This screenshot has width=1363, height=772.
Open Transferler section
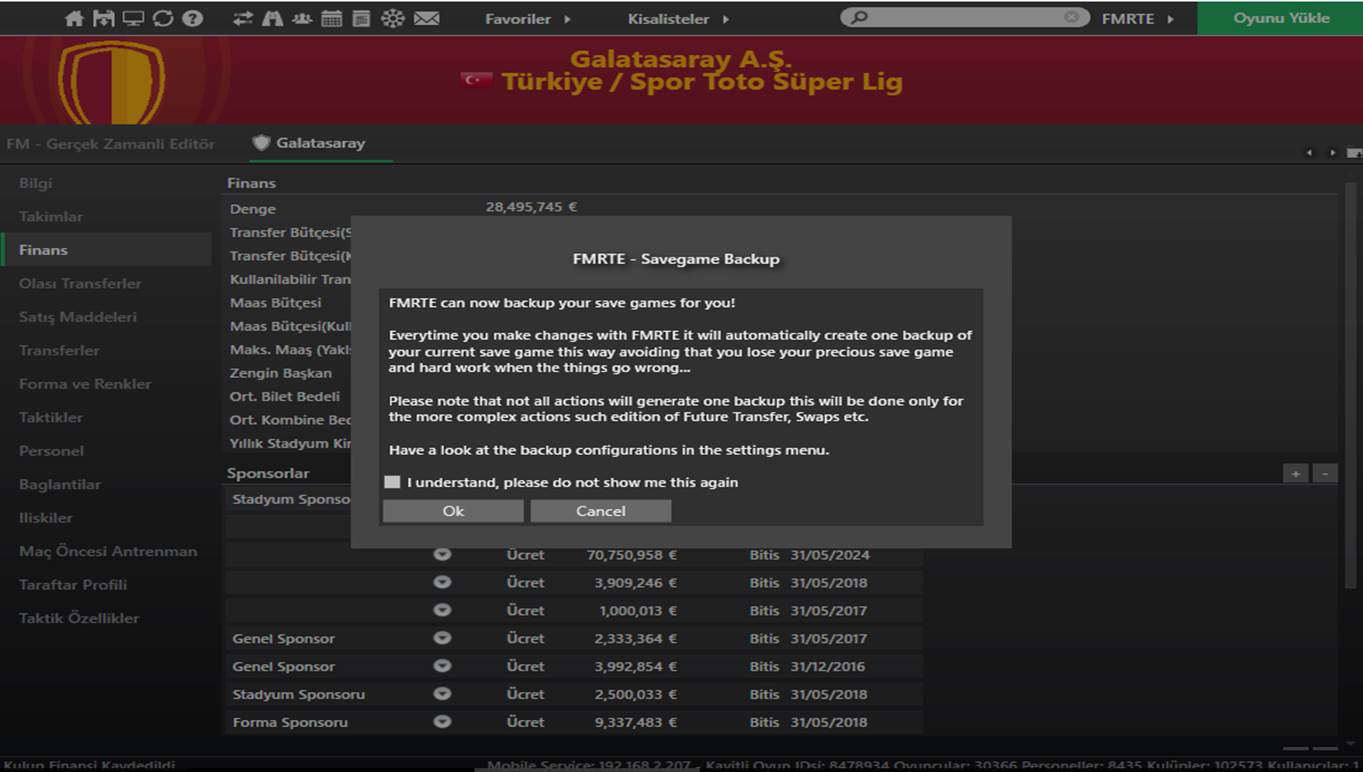click(59, 350)
